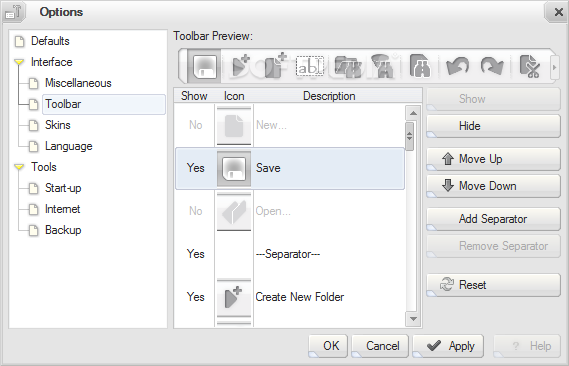569x366 pixels.
Task: Click the Description column header
Action: click(x=329, y=96)
